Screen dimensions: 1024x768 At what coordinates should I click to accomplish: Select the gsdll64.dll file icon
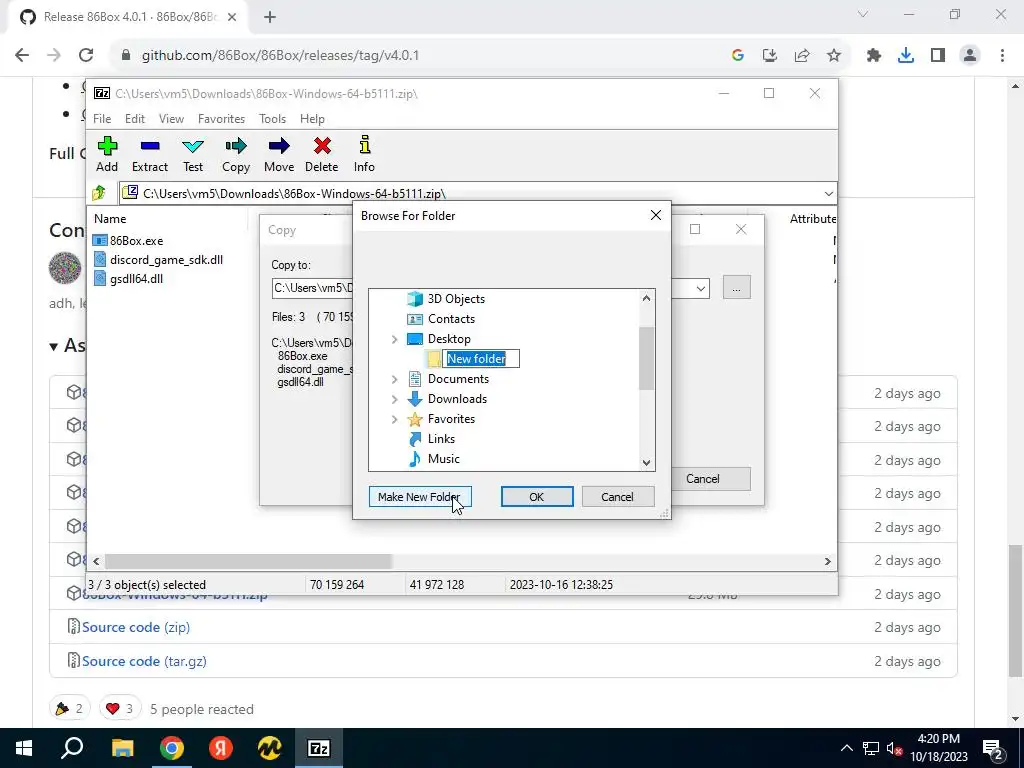coord(100,278)
